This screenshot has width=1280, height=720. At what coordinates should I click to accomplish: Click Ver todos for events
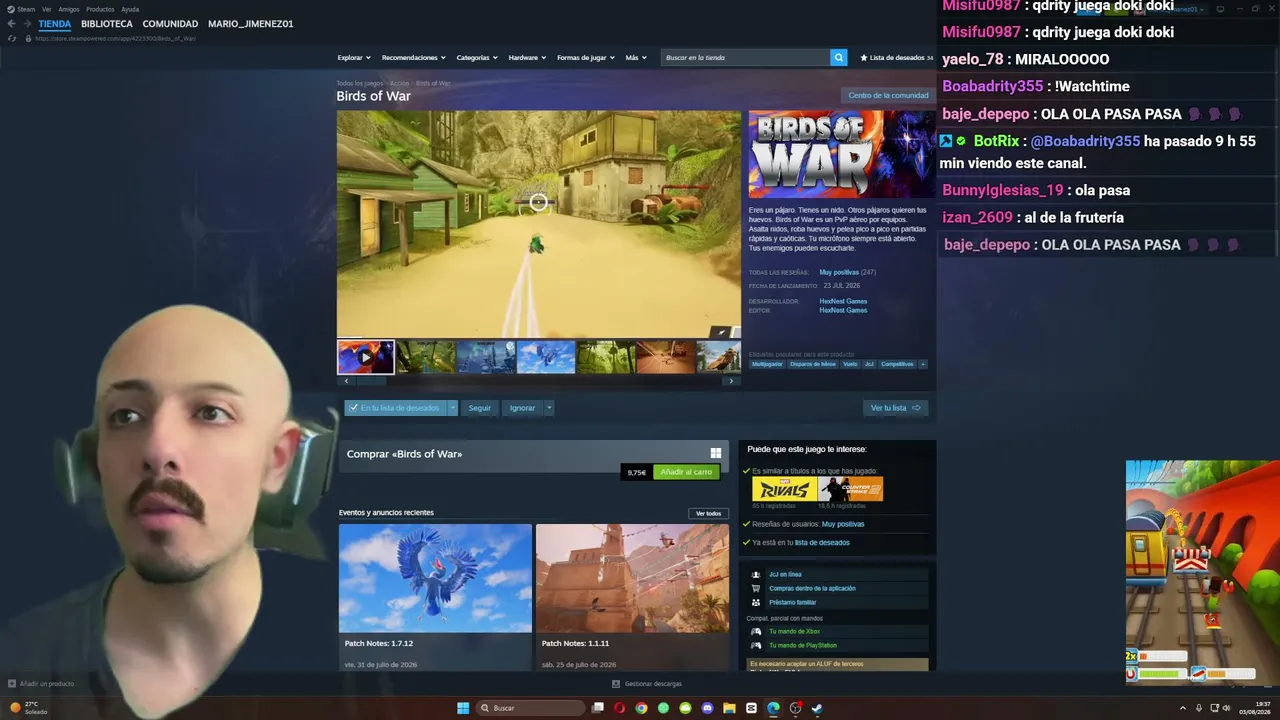tap(708, 514)
